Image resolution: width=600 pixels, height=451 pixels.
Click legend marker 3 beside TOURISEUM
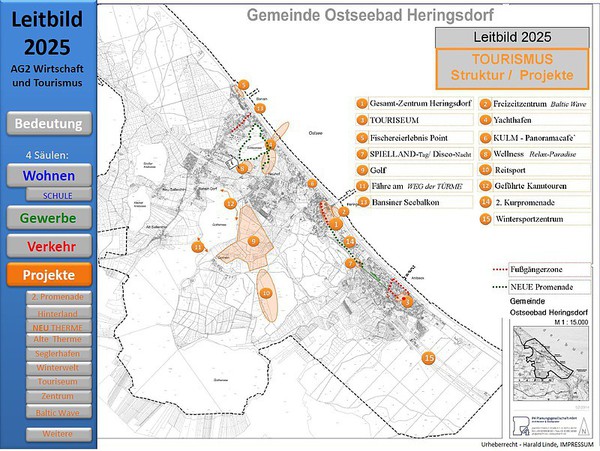[362, 120]
